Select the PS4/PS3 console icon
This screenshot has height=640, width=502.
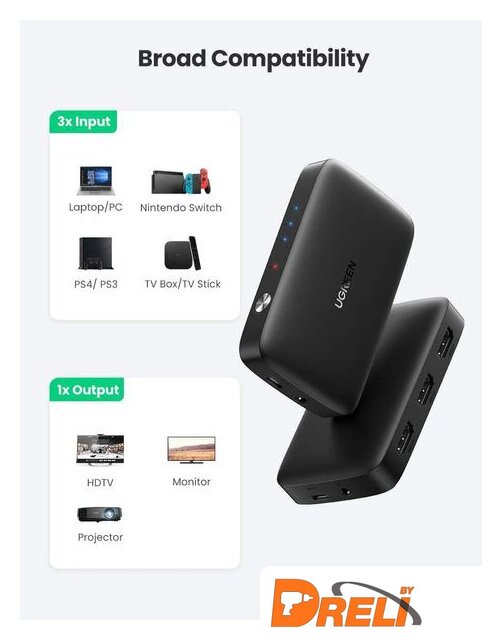point(96,253)
